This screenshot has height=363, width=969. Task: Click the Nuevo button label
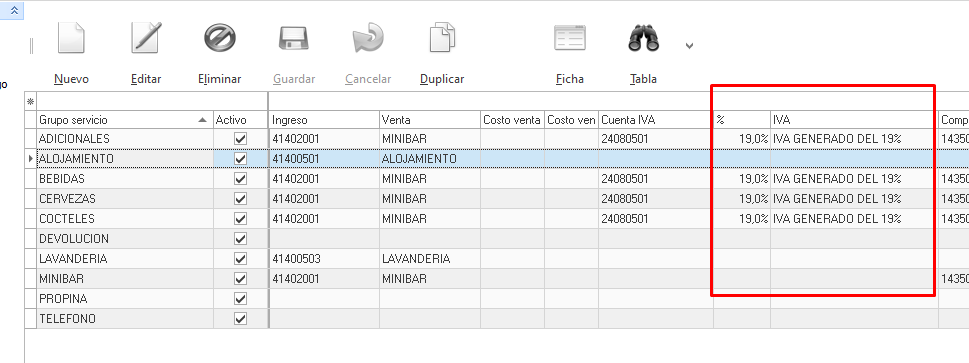(x=71, y=79)
